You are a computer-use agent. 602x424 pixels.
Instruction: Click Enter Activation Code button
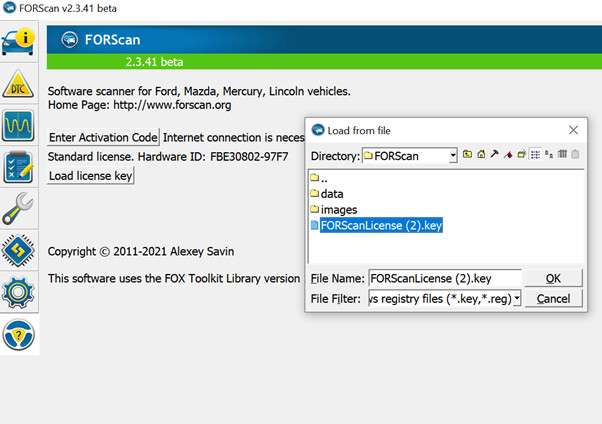coord(104,137)
